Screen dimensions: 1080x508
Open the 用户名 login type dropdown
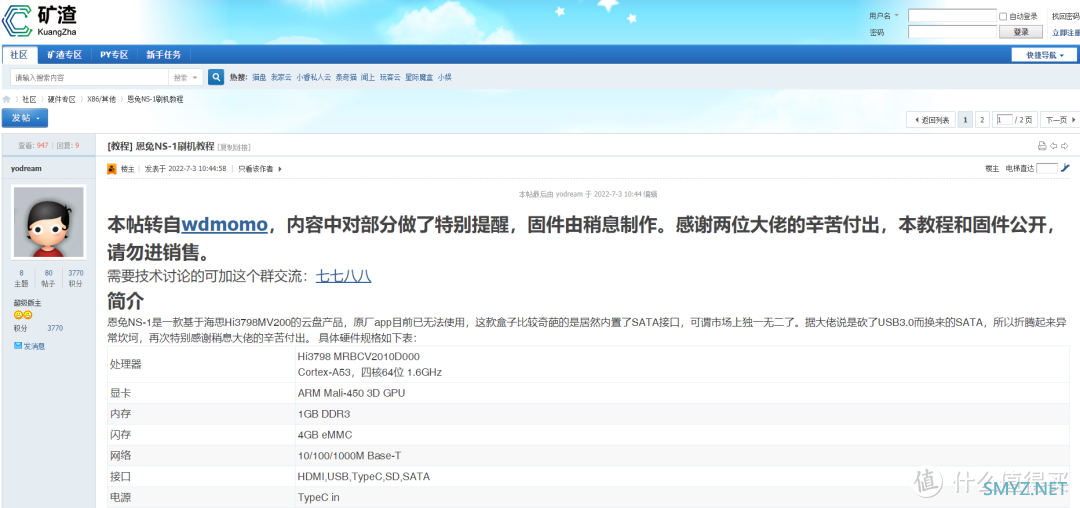click(x=897, y=15)
